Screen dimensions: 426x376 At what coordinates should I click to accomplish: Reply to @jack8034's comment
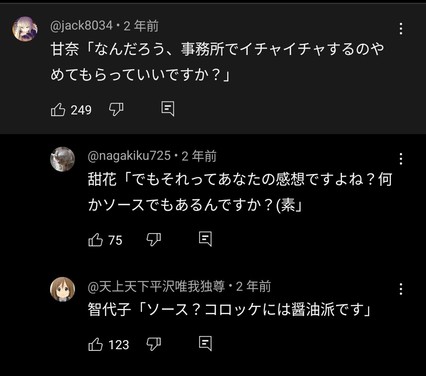(168, 109)
